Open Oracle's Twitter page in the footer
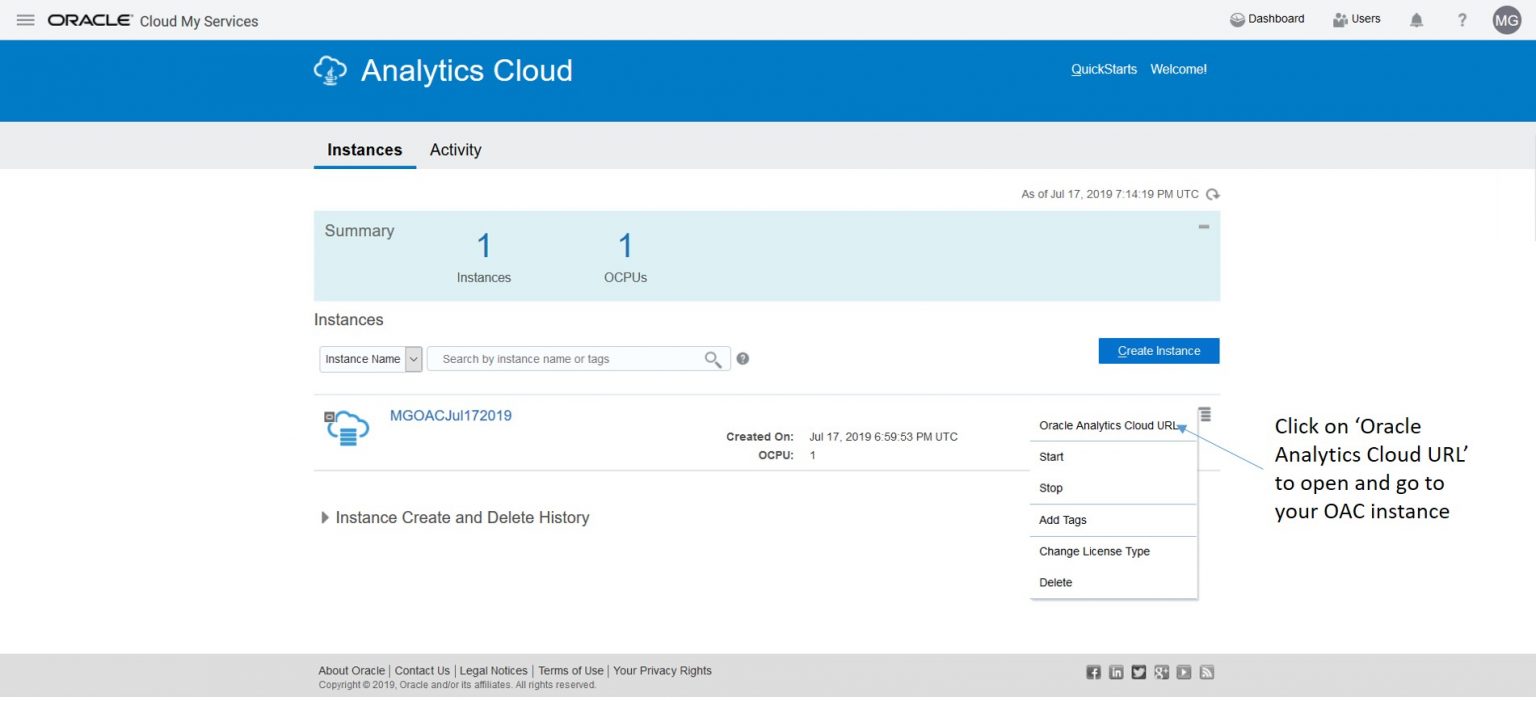 click(x=1139, y=671)
